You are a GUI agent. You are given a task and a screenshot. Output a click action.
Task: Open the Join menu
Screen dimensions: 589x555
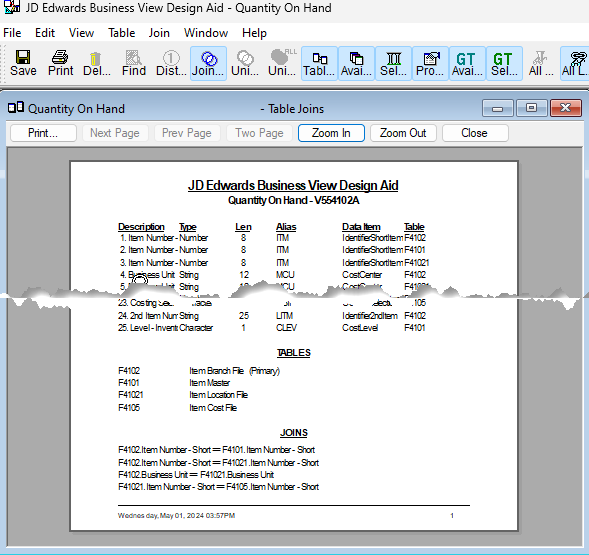coord(159,33)
